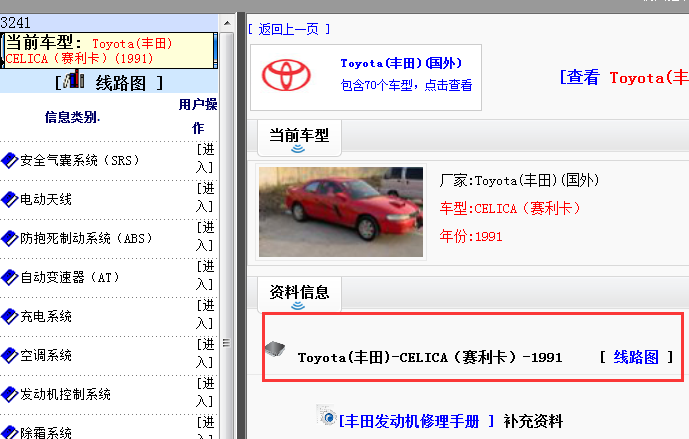Click the book icon beside 防抱死制动系统（ABS）
Viewport: 689px width, 439px height.
click(x=9, y=239)
